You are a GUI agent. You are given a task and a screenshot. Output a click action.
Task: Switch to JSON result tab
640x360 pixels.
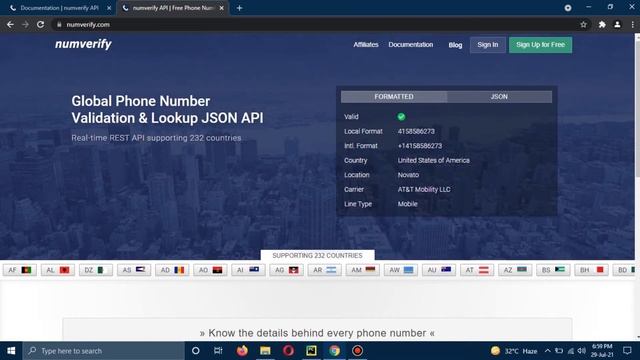(499, 97)
